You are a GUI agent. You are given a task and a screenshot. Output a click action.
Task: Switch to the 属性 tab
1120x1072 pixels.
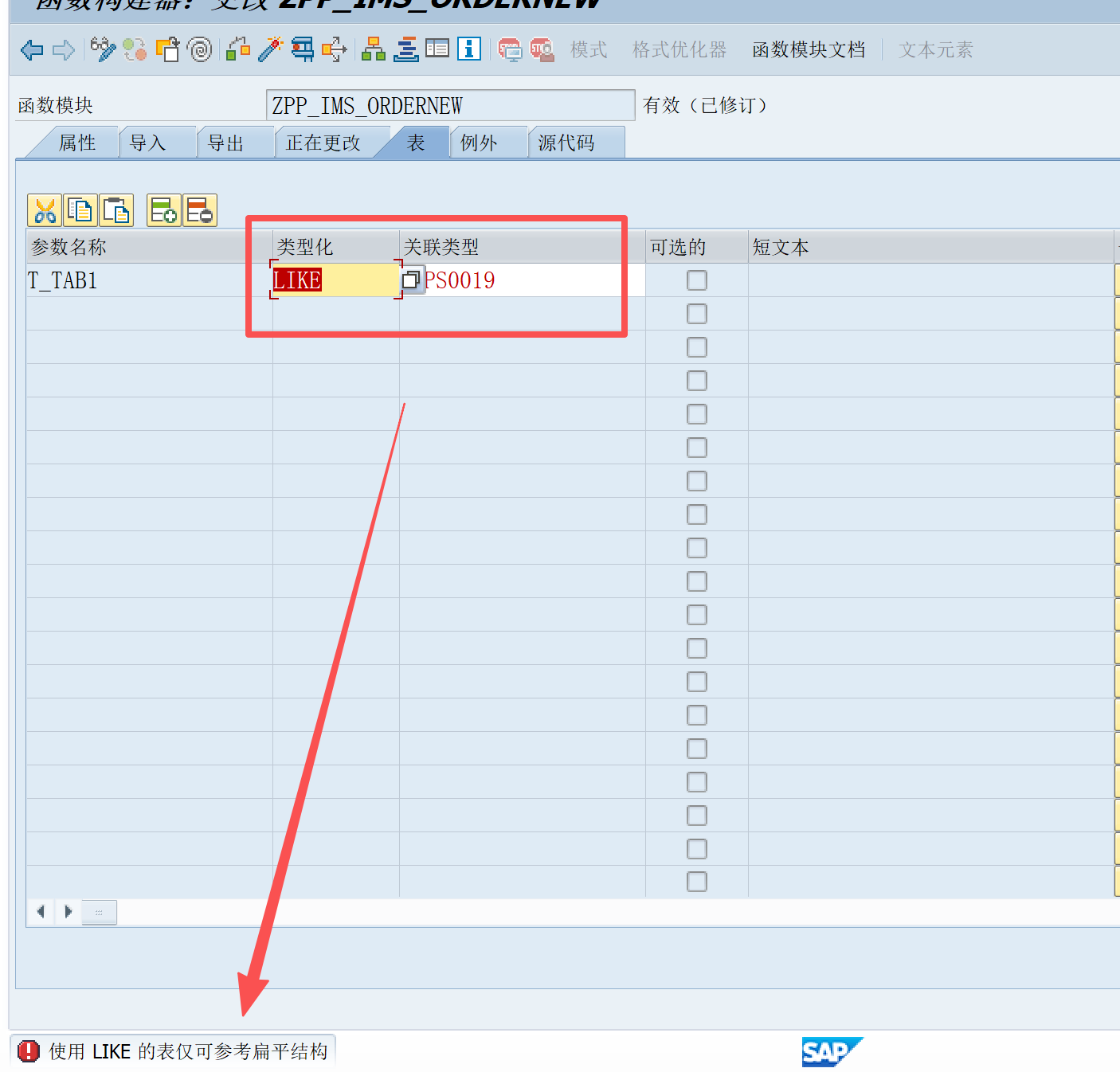pyautogui.click(x=77, y=143)
